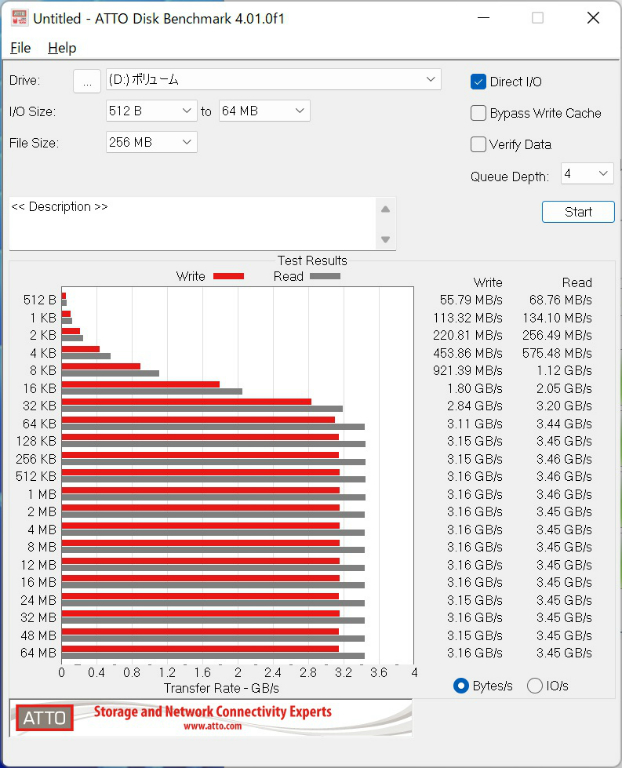Image resolution: width=622 pixels, height=768 pixels.
Task: Open the 512 B minimum I/O size dropdown
Action: click(x=151, y=111)
